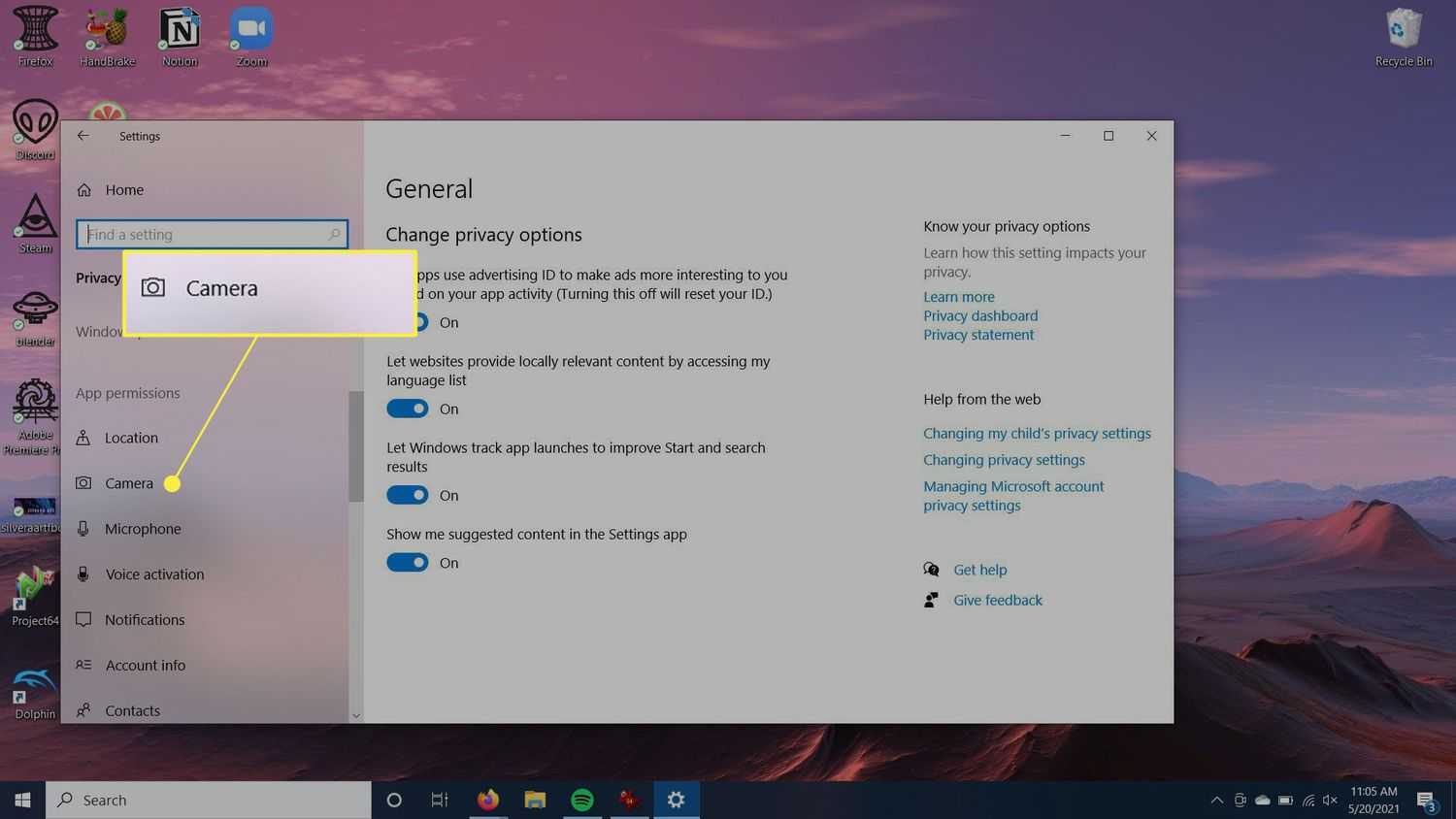Open the Privacy dashboard link
This screenshot has height=819, width=1456.
click(x=980, y=315)
